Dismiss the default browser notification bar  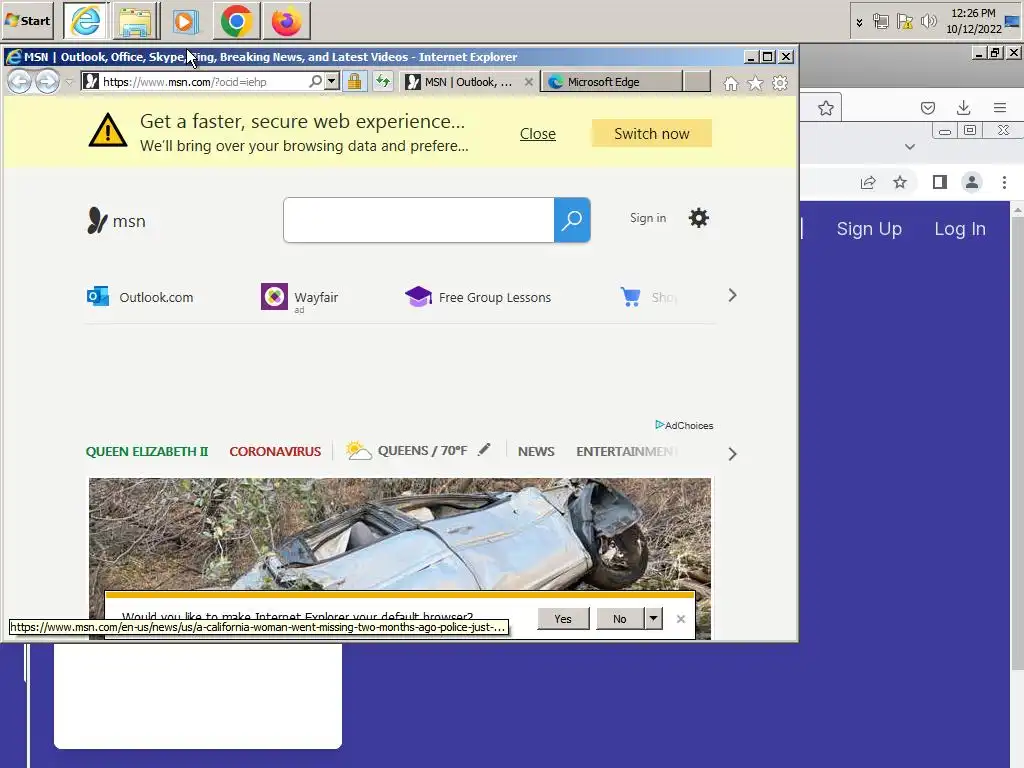[680, 618]
